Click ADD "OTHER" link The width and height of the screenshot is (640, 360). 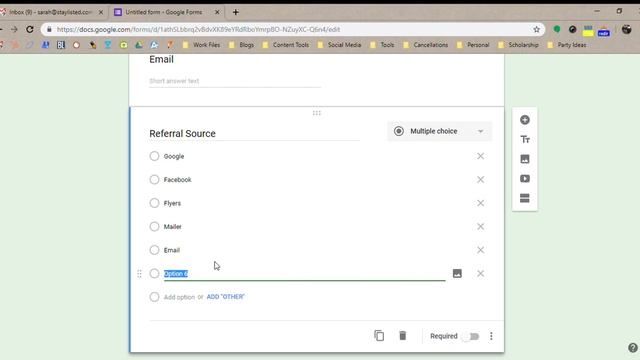coord(225,297)
